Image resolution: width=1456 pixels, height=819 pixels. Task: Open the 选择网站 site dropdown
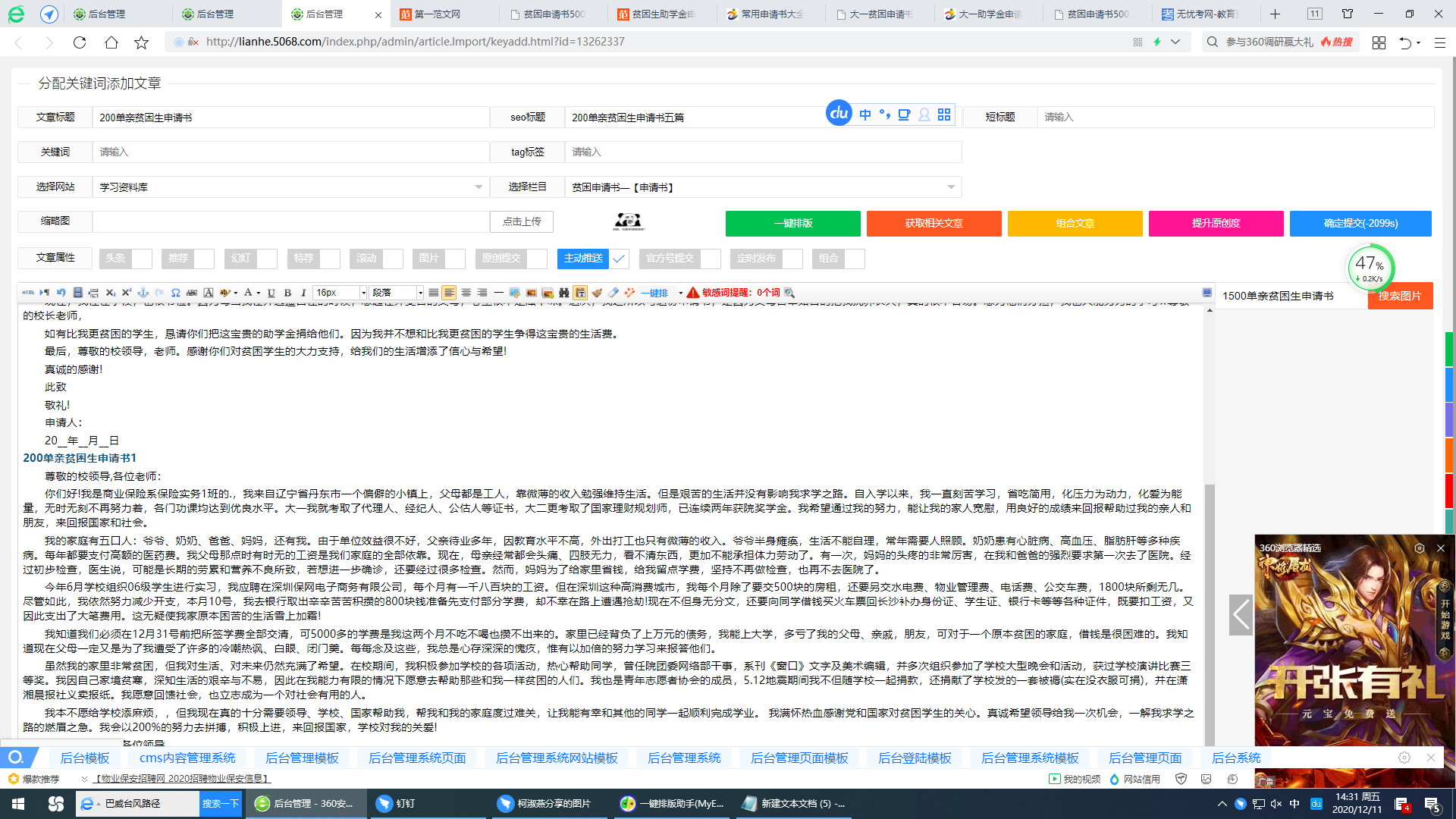[x=478, y=187]
